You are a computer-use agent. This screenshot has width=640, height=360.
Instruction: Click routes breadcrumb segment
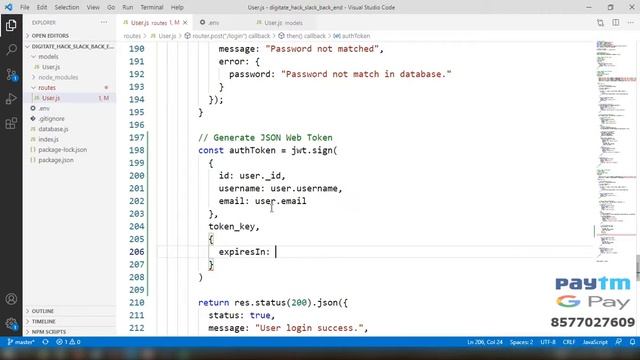[x=132, y=36]
